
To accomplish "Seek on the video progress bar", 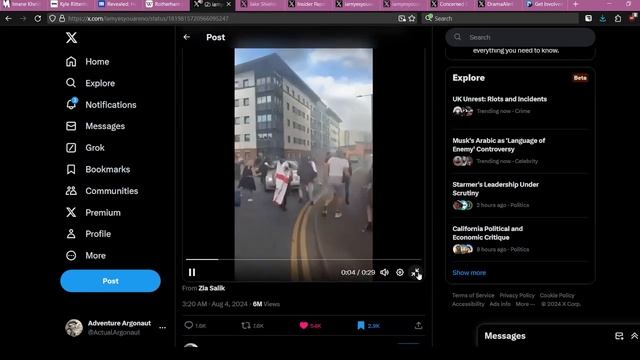I will [x=303, y=259].
